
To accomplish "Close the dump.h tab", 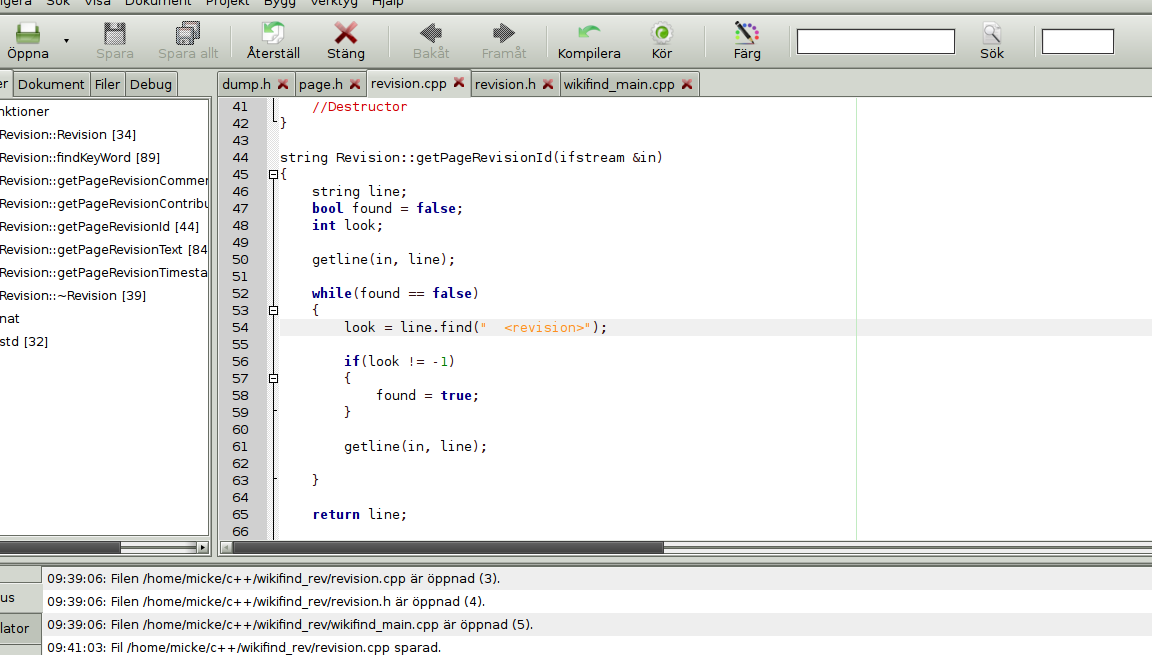I will click(283, 84).
